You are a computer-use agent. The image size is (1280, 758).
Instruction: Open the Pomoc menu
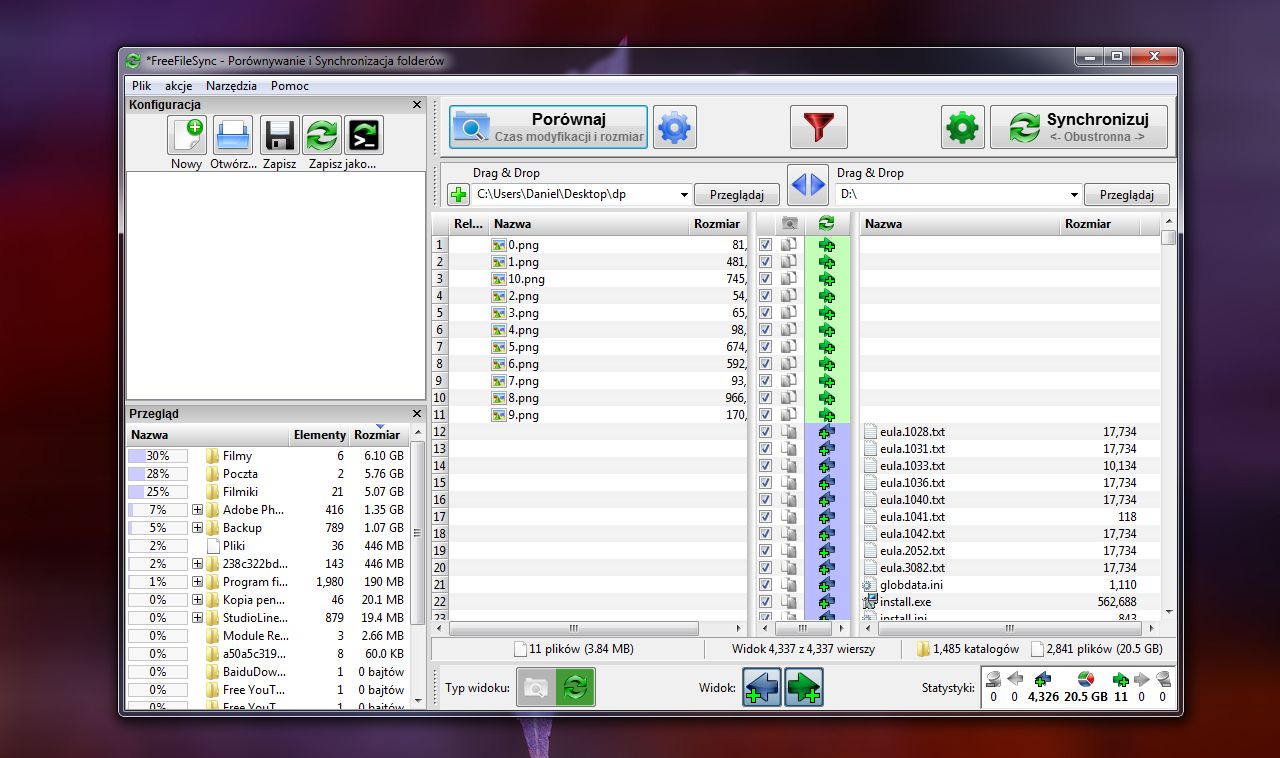tap(290, 86)
